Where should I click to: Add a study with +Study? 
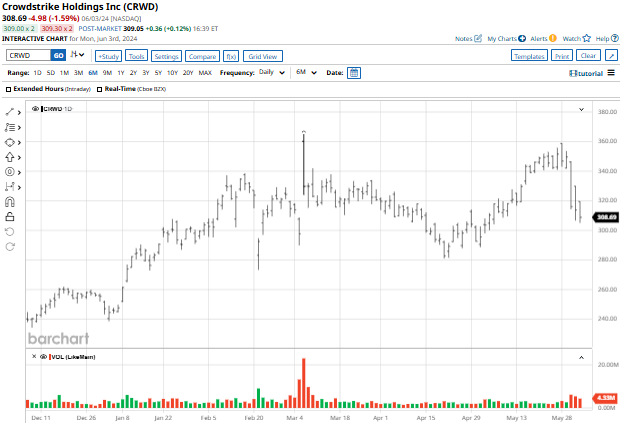click(108, 56)
